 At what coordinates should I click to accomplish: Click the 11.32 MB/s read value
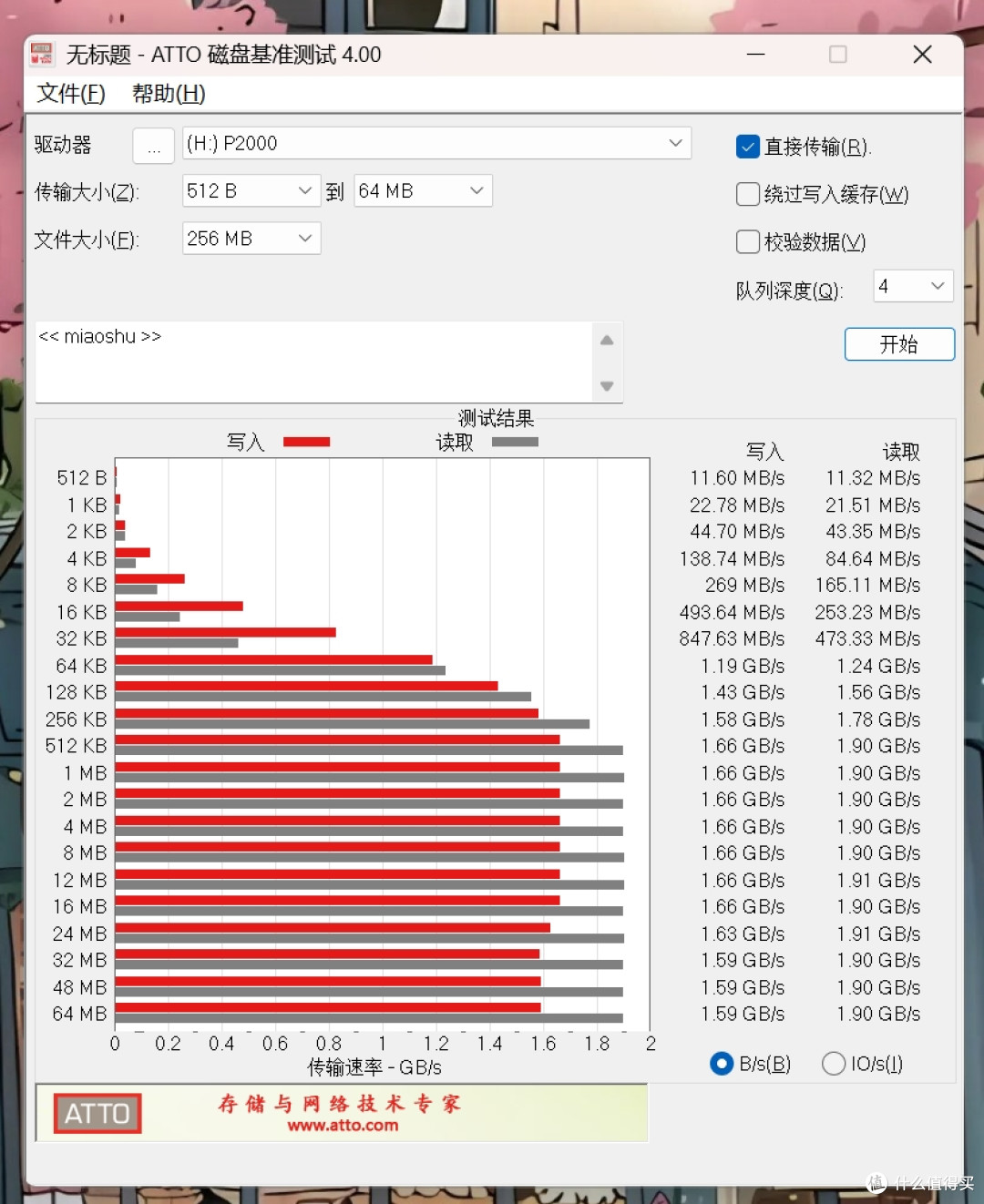pos(873,478)
